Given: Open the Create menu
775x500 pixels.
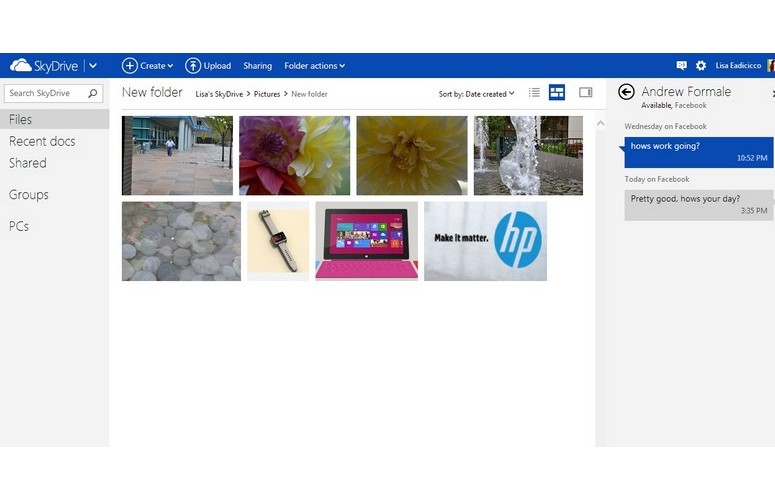Looking at the screenshot, I should tap(147, 65).
